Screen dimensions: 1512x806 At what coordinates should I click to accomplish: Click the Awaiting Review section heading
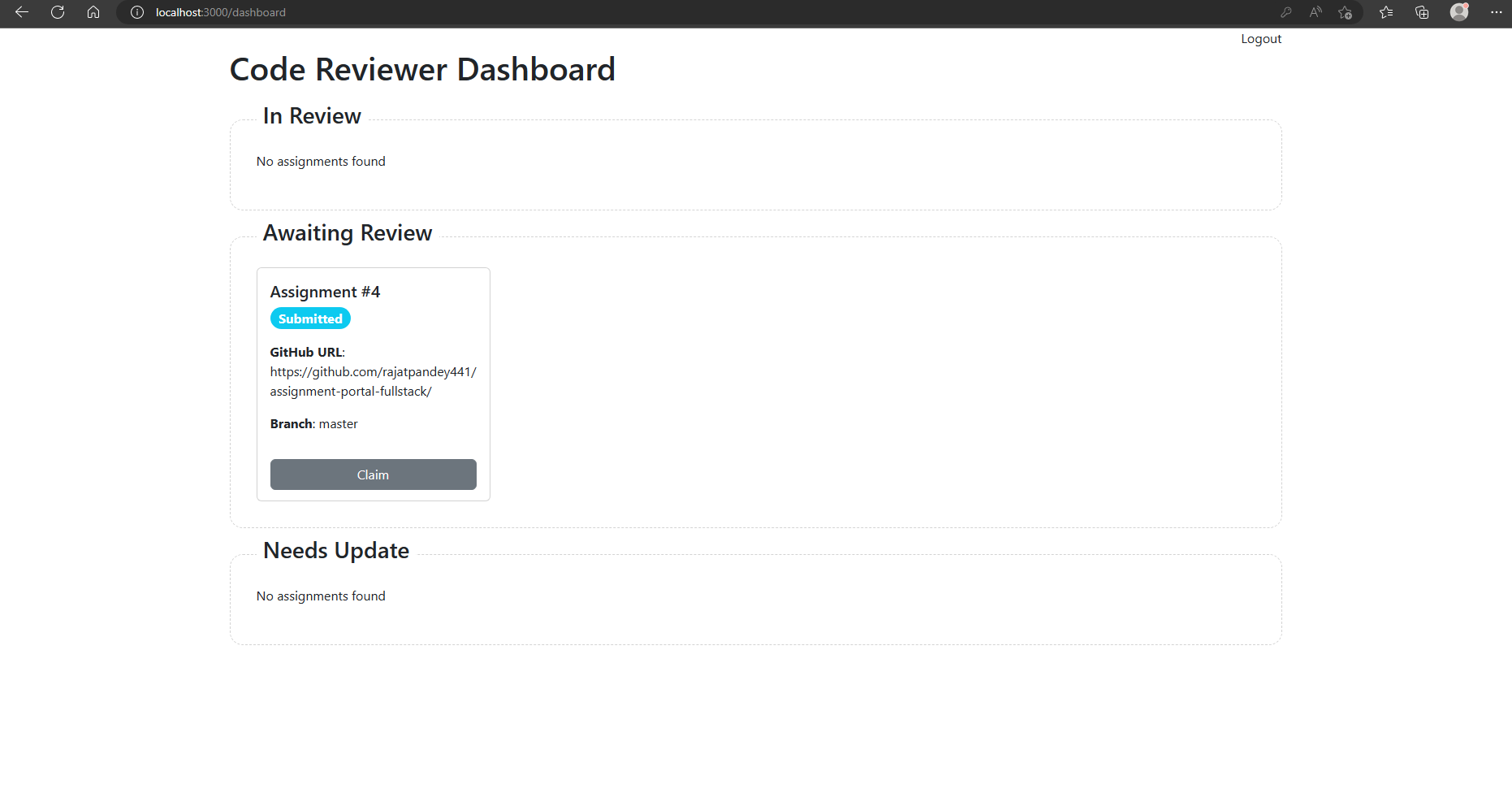pyautogui.click(x=348, y=233)
